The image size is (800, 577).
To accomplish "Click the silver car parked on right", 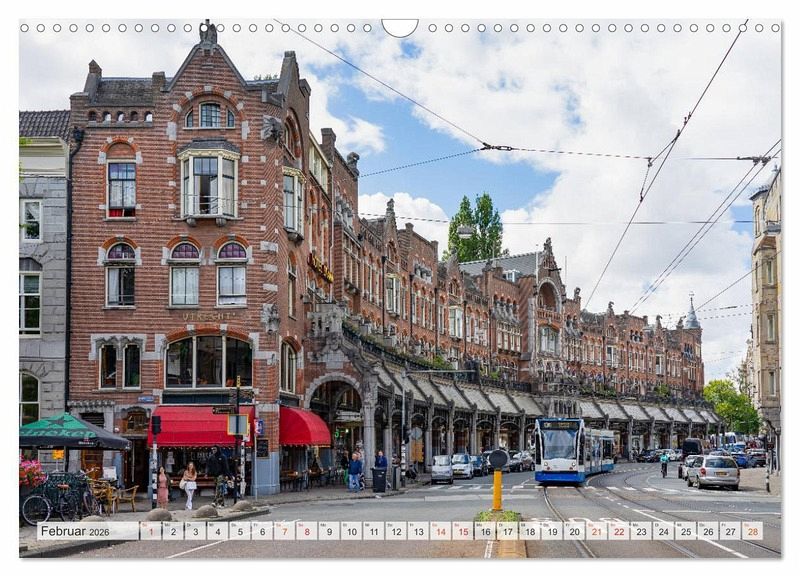I will pos(713,472).
